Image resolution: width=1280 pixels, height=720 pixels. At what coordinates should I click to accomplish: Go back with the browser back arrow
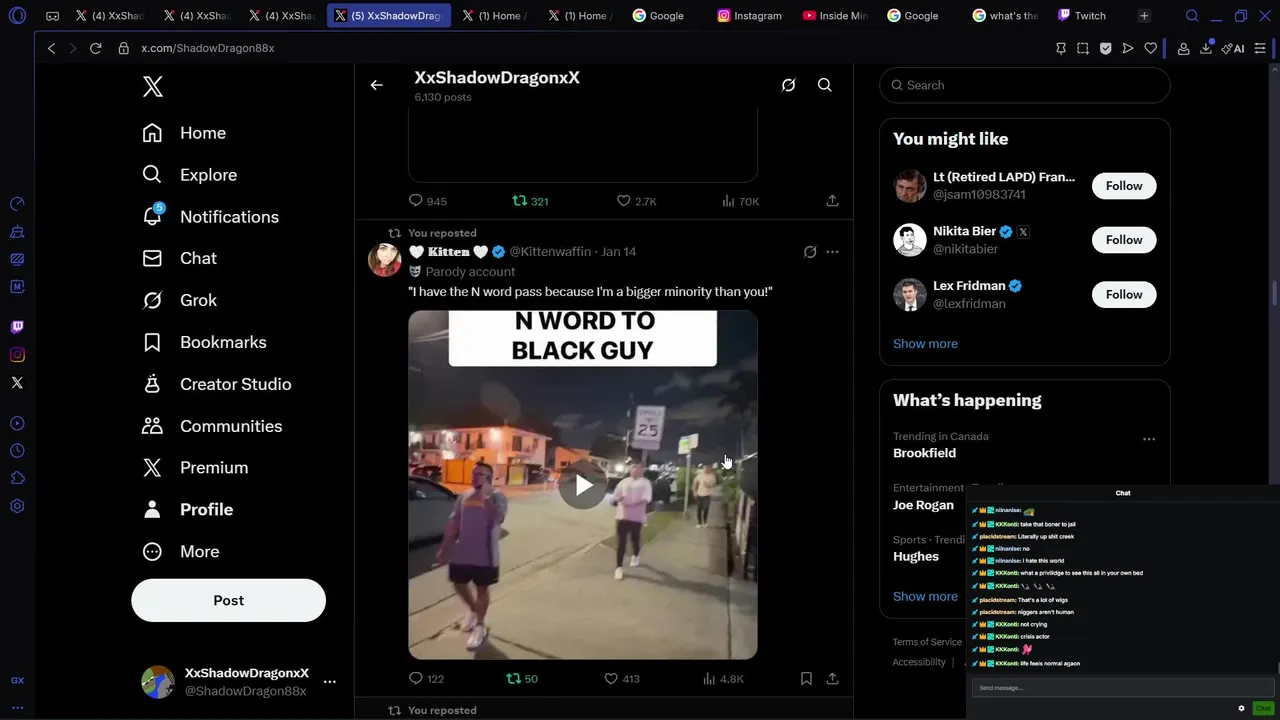pos(51,48)
